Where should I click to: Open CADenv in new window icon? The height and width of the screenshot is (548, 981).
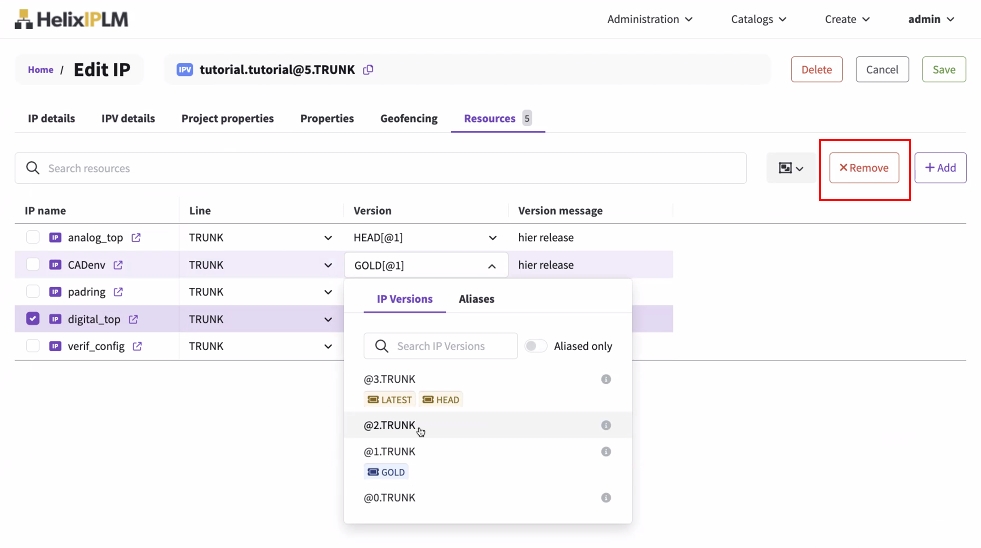pyautogui.click(x=118, y=265)
